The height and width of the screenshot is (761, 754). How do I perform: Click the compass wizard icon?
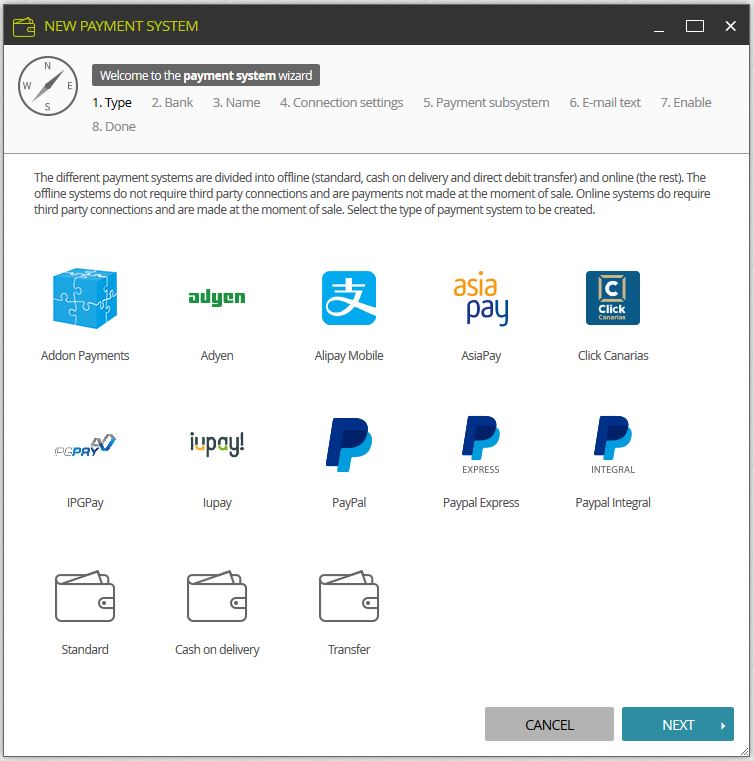click(48, 86)
